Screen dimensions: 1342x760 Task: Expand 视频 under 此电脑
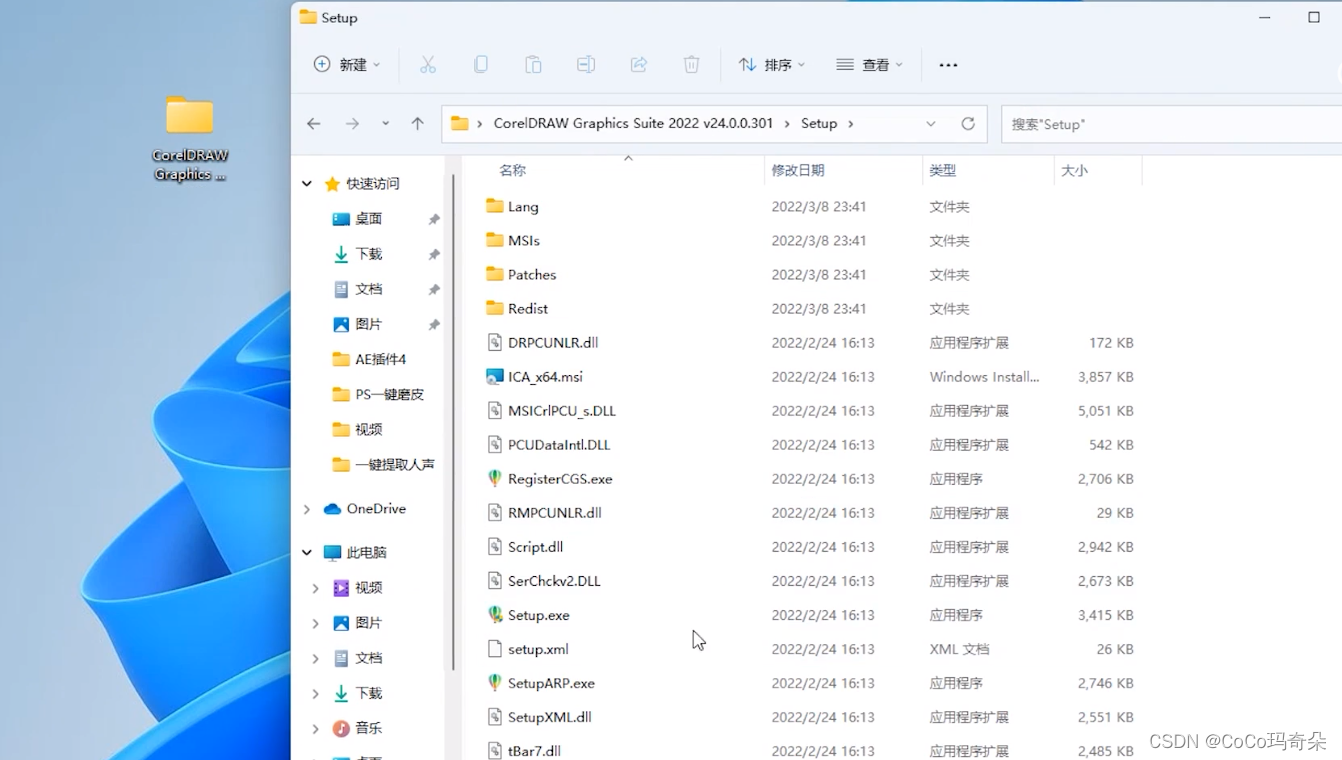(x=315, y=588)
